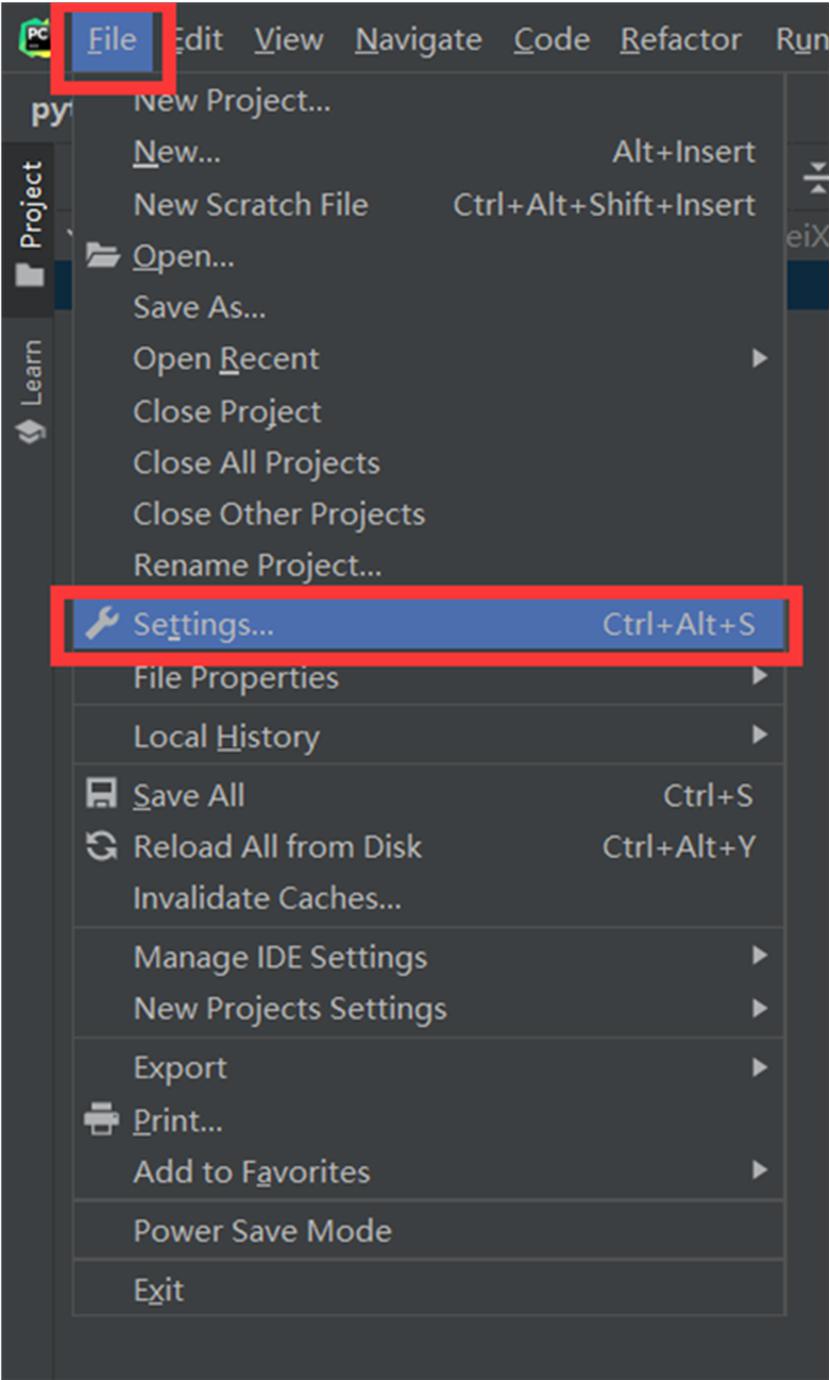Open the Edit menu
This screenshot has height=1380, width=830.
pyautogui.click(x=198, y=39)
